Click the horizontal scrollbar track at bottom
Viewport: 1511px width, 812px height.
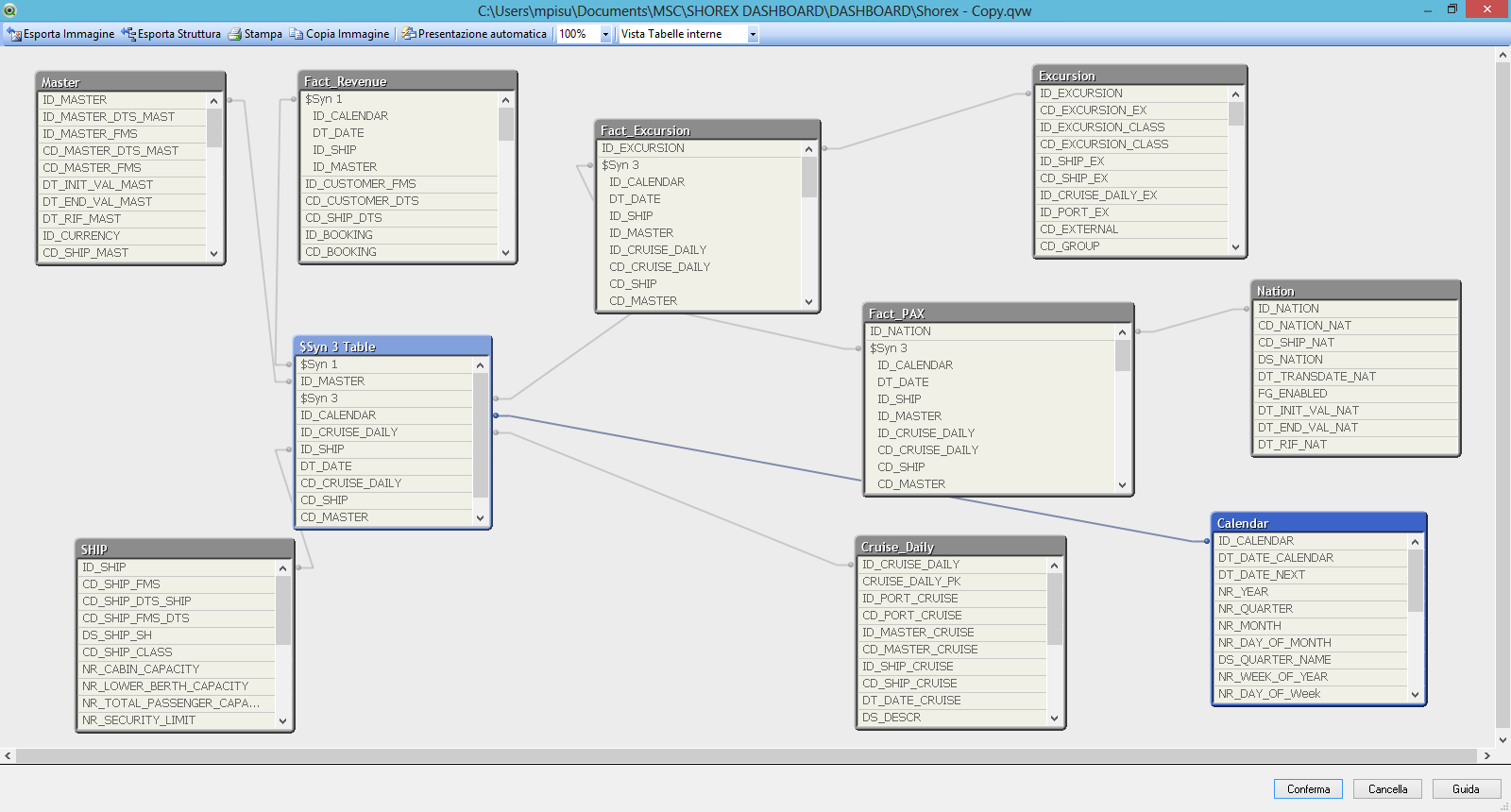(746, 755)
